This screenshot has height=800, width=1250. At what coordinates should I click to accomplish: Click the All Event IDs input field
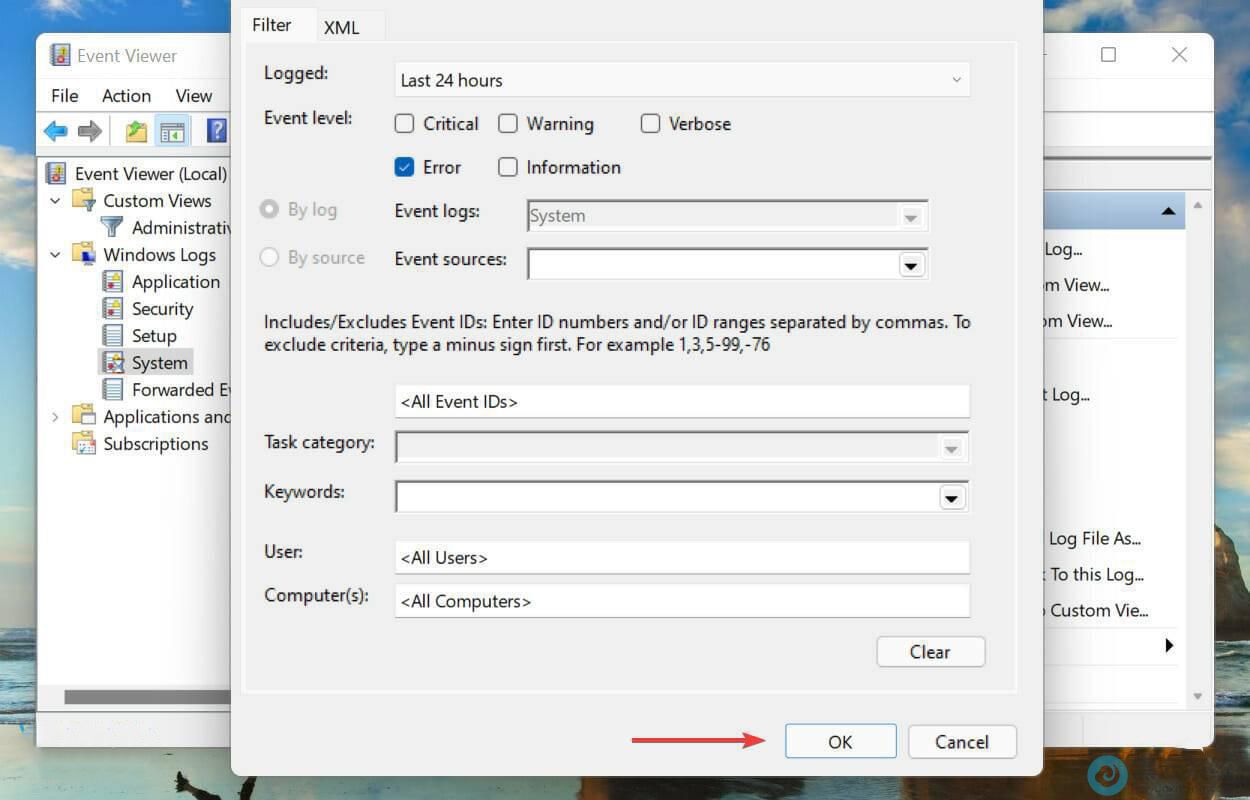pyautogui.click(x=682, y=402)
